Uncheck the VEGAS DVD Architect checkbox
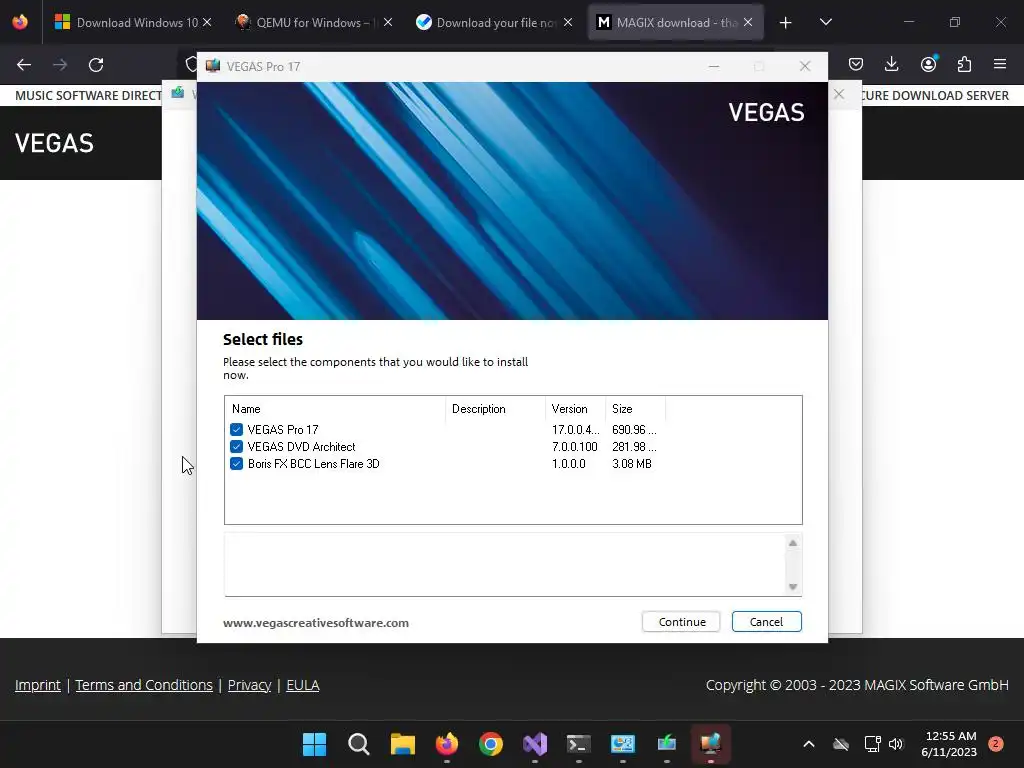Viewport: 1024px width, 768px height. (236, 447)
